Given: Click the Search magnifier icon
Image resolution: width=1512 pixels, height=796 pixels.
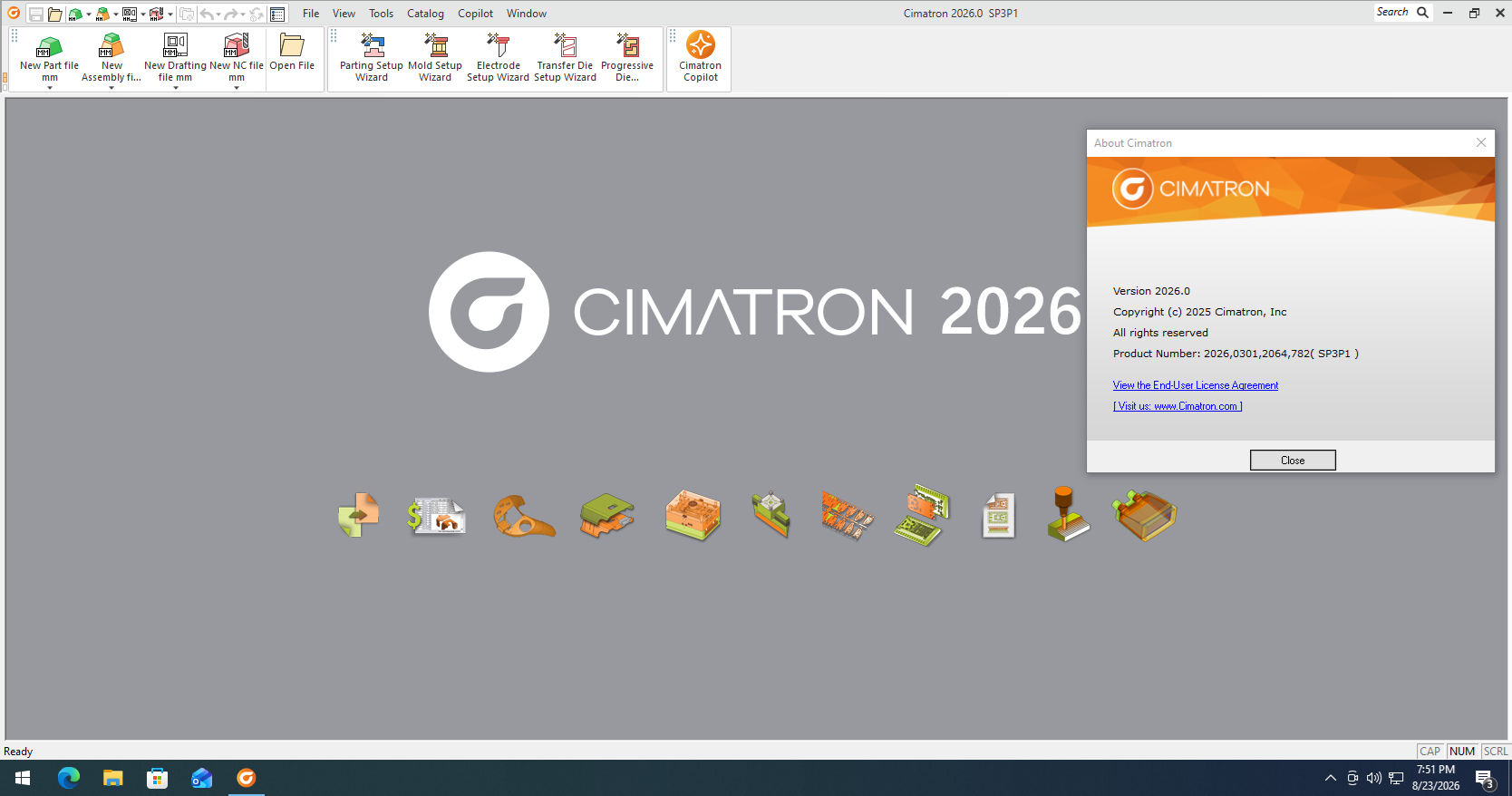Looking at the screenshot, I should coord(1422,13).
